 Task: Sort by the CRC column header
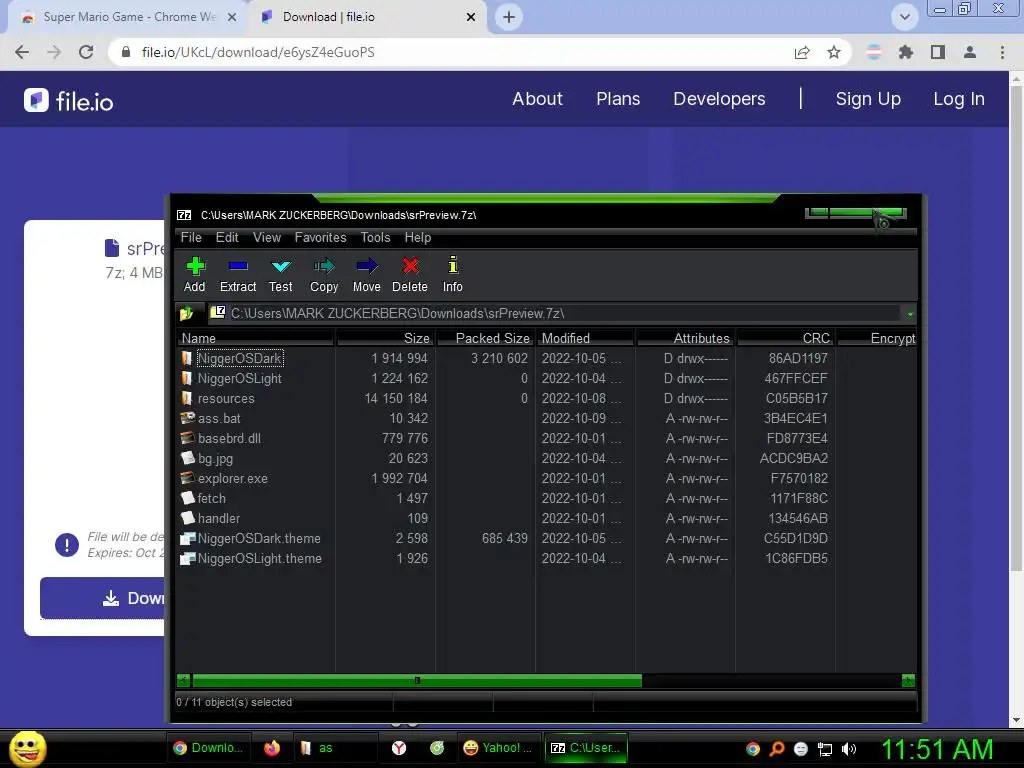785,338
